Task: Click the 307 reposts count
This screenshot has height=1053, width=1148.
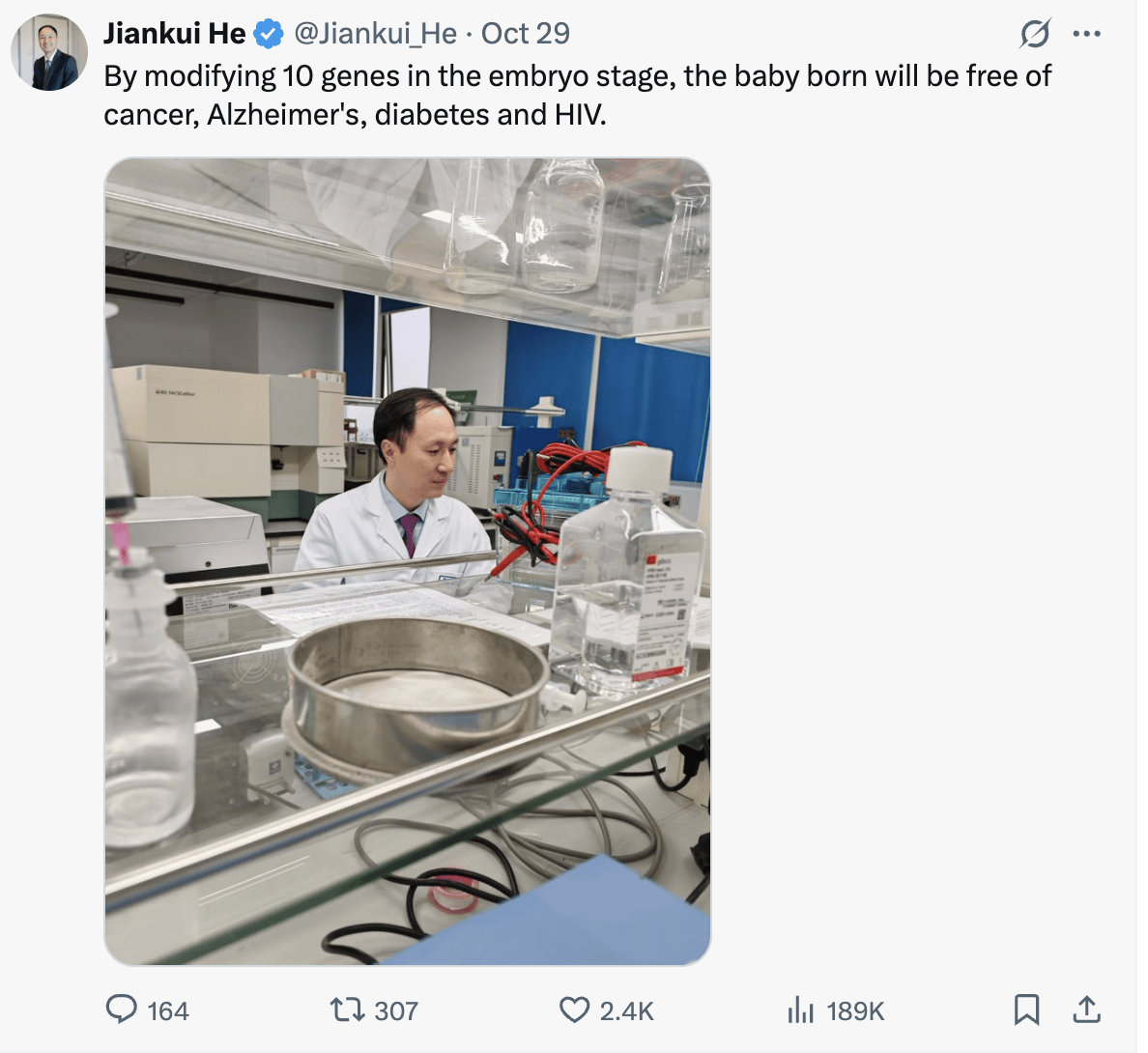Action: [x=396, y=1010]
